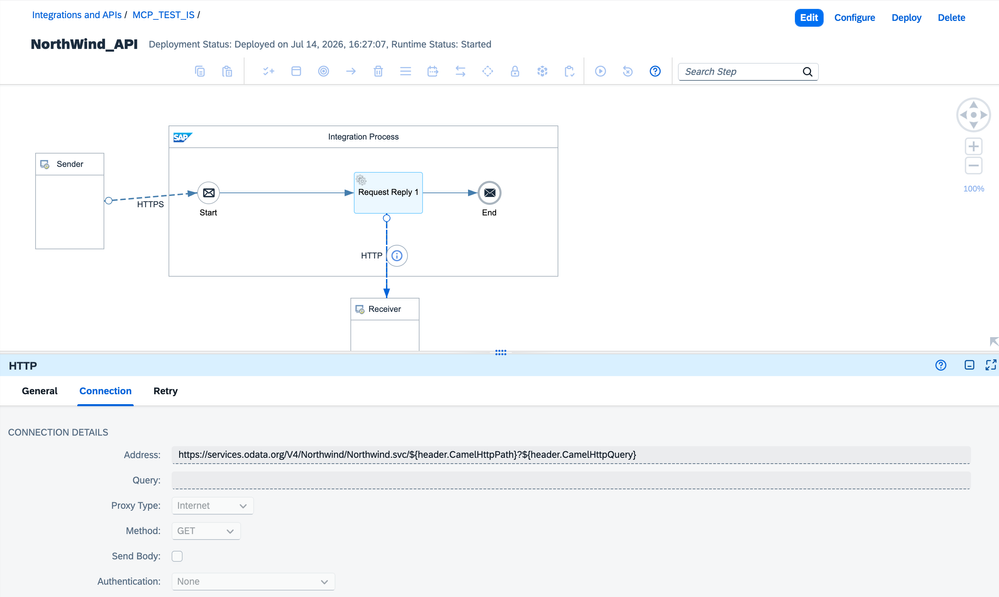Click the dashed diamond icon in the toolbar

tap(487, 71)
